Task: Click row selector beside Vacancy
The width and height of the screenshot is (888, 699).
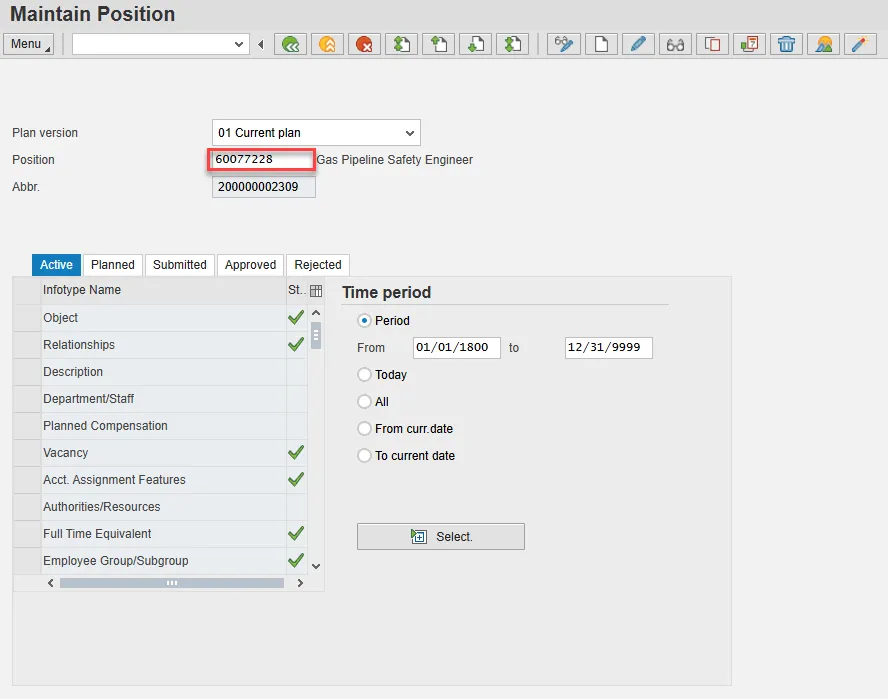Action: point(27,453)
